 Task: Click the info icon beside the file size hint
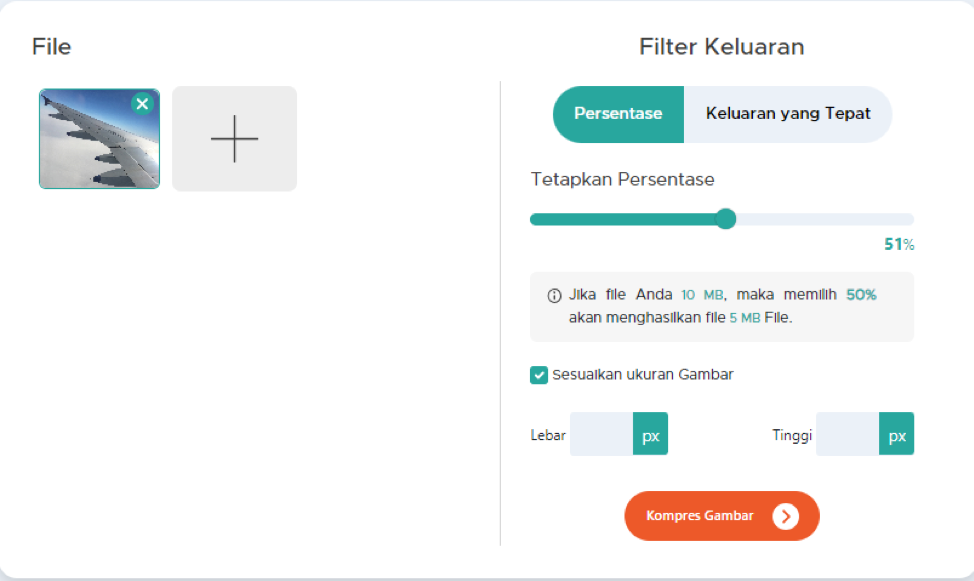554,296
